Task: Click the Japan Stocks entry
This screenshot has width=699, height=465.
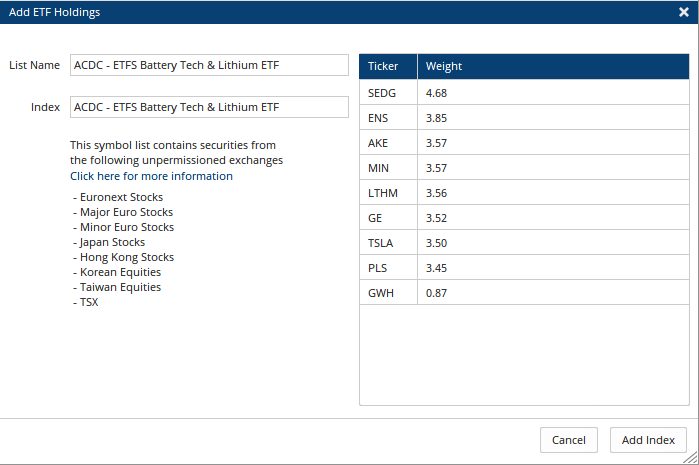Action: [x=109, y=242]
